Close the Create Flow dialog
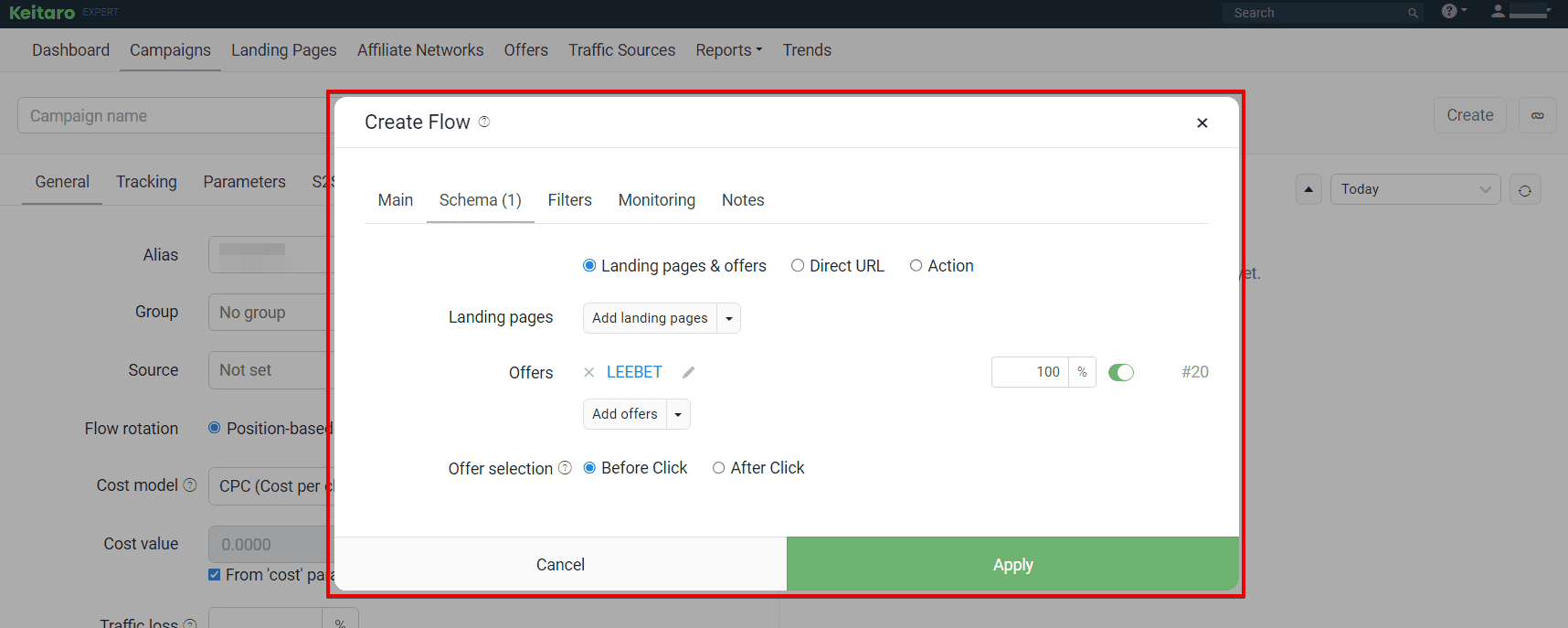 point(1202,122)
